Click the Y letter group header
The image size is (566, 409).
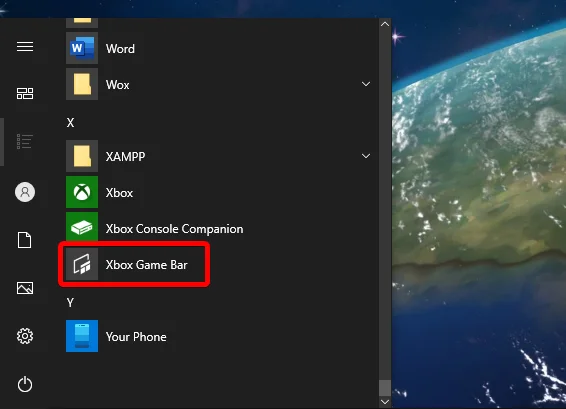(x=70, y=303)
